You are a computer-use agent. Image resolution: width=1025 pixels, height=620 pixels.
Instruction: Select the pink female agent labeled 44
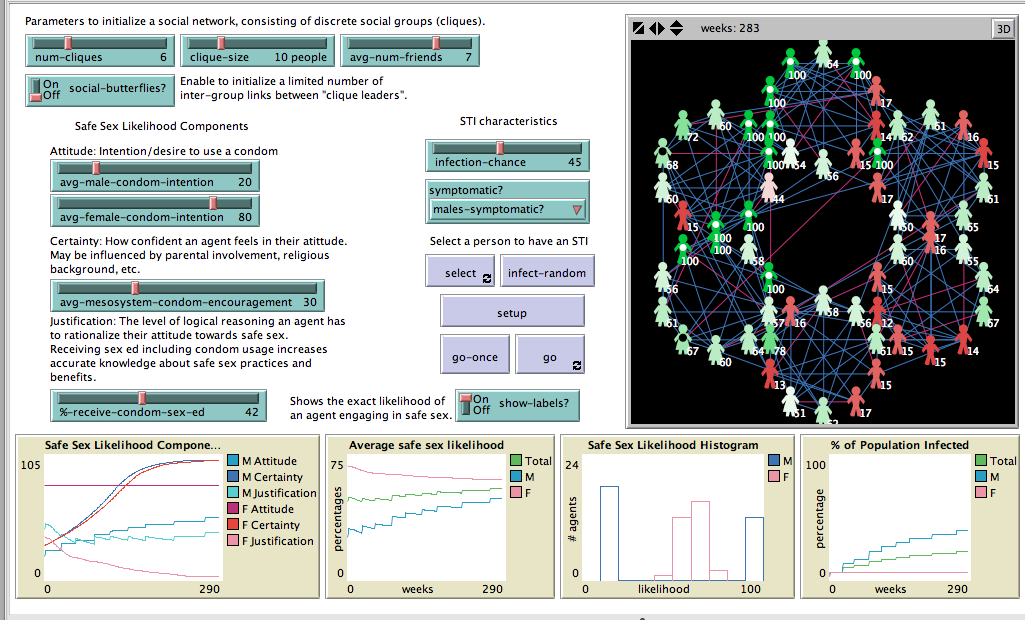pyautogui.click(x=768, y=187)
